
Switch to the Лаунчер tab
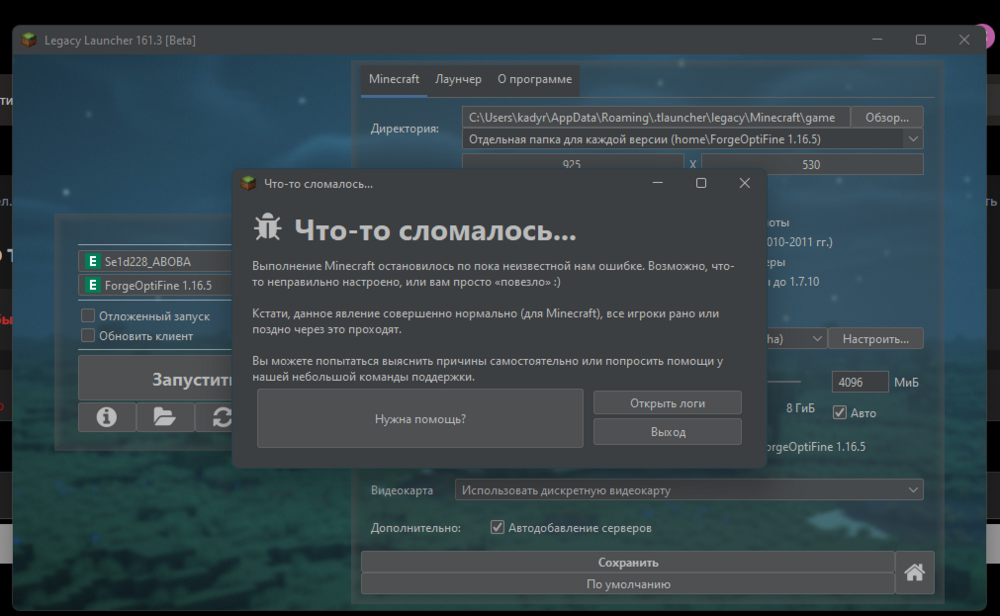[458, 79]
